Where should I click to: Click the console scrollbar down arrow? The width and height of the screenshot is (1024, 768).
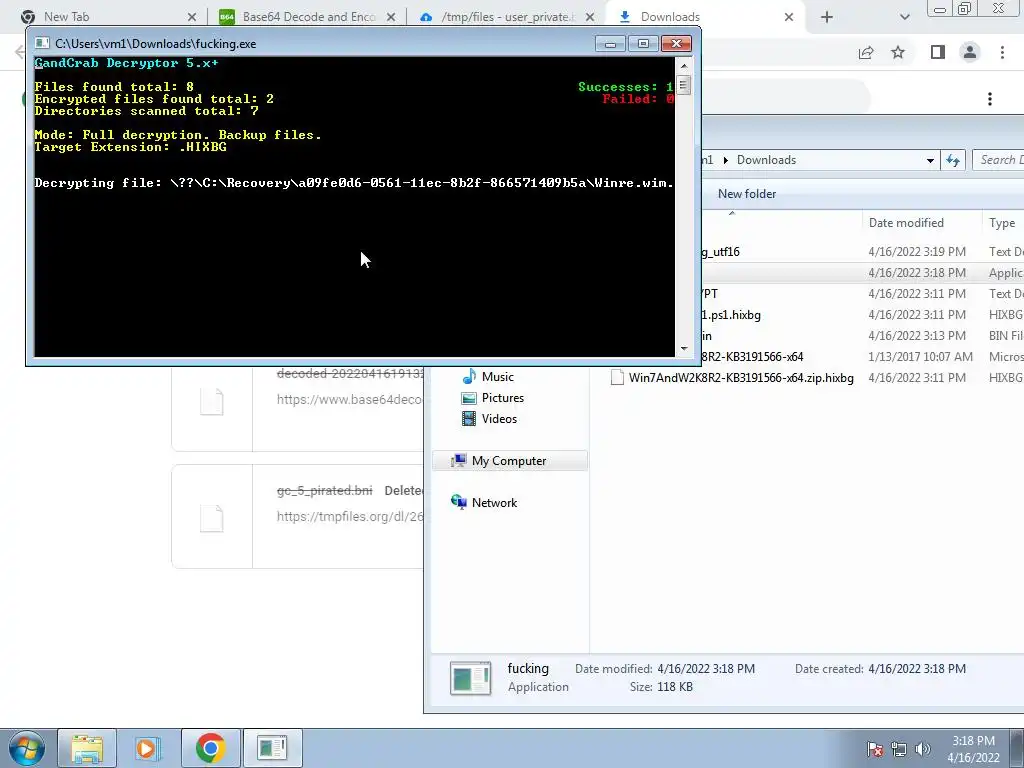pyautogui.click(x=684, y=349)
